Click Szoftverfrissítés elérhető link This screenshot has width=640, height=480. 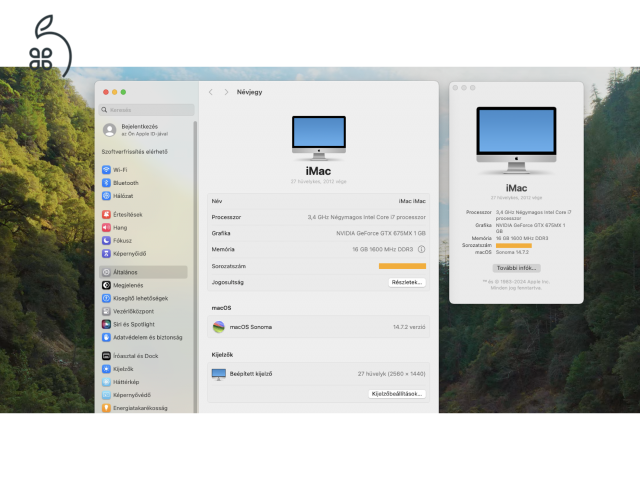point(135,152)
